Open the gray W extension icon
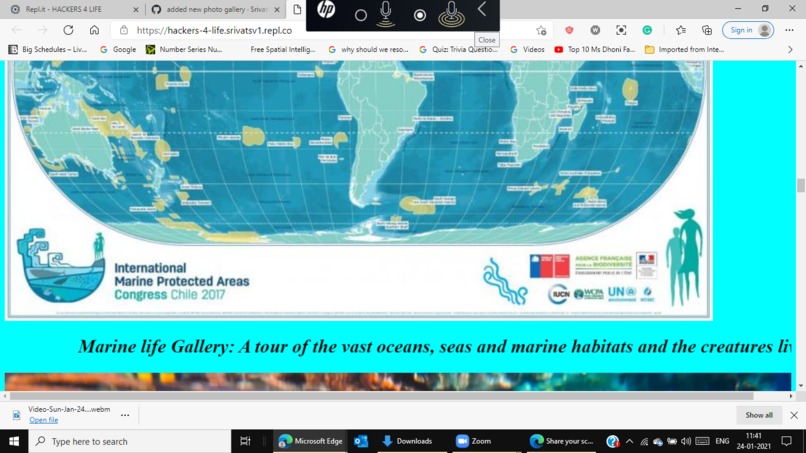The image size is (806, 453). point(595,30)
